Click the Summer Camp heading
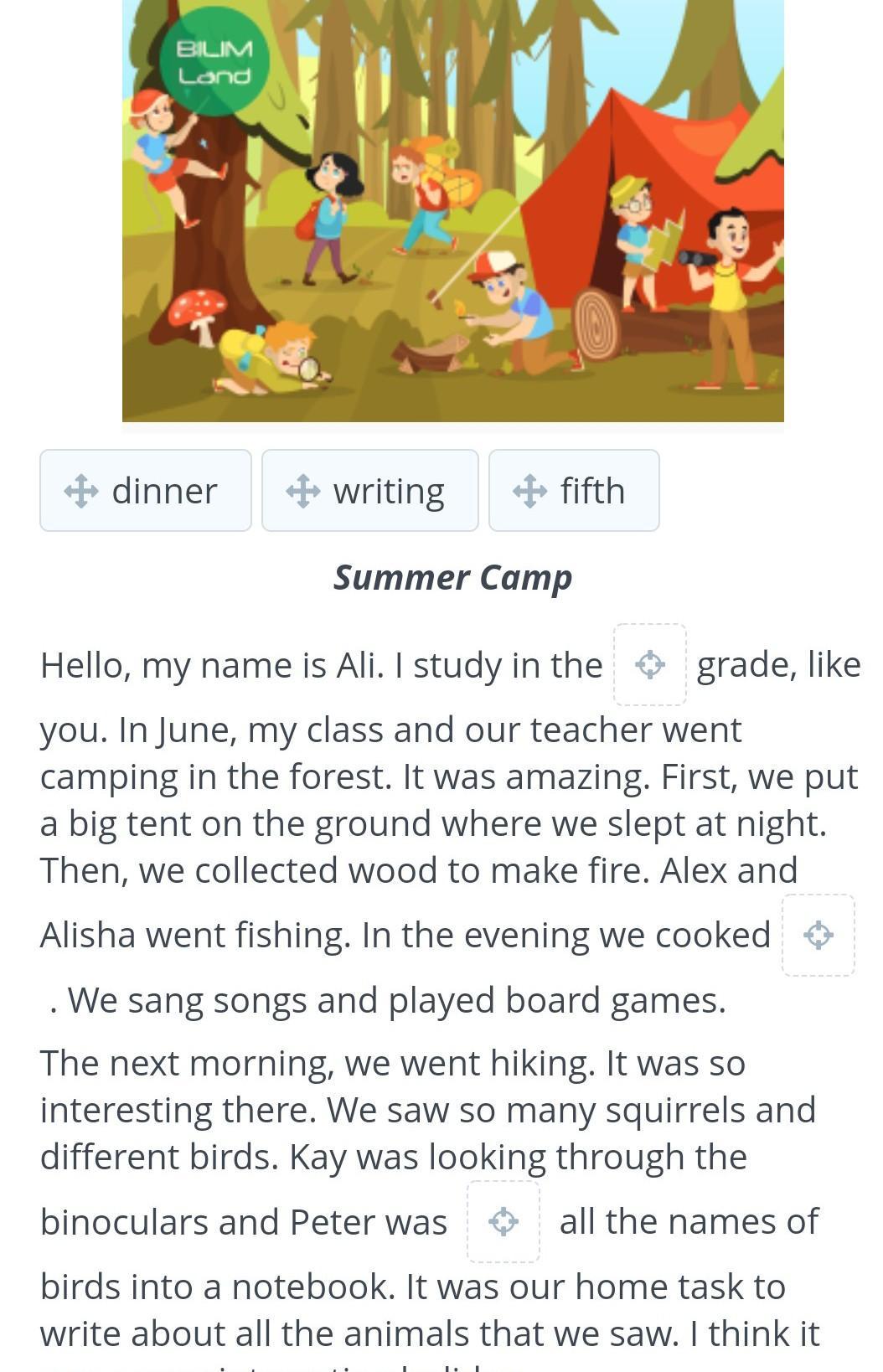 point(453,577)
